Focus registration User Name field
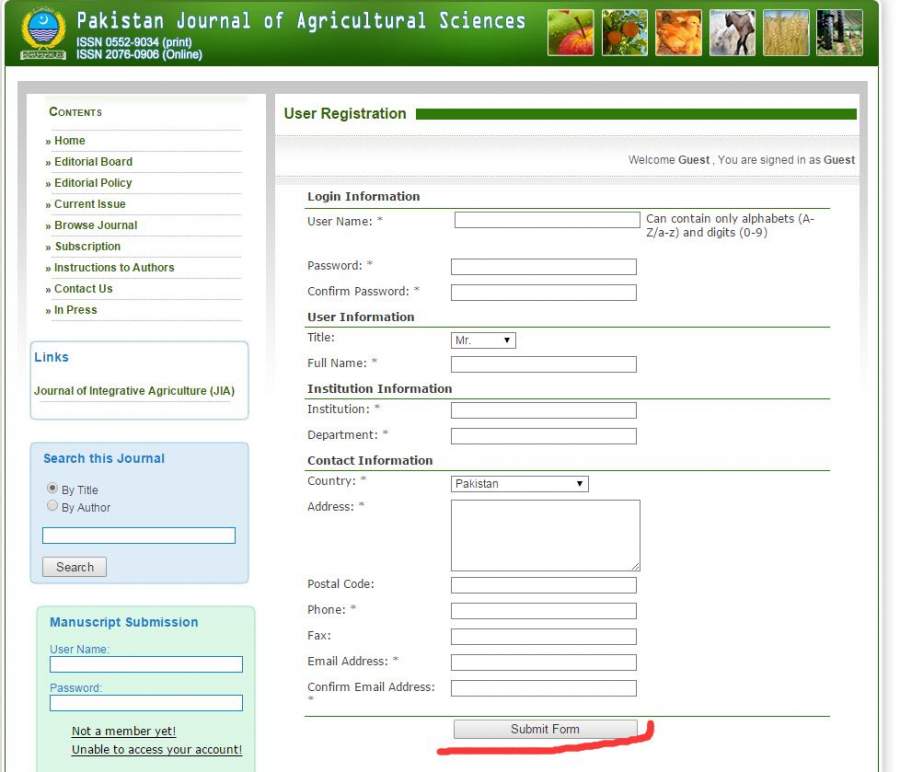900x772 pixels. click(547, 220)
